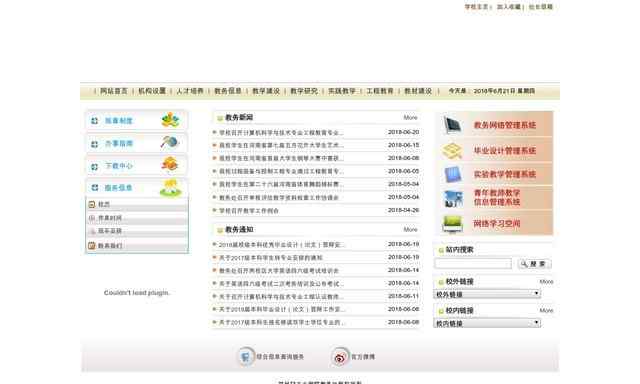Open the 教学研究 navigation menu
The height and width of the screenshot is (384, 640).
point(304,91)
